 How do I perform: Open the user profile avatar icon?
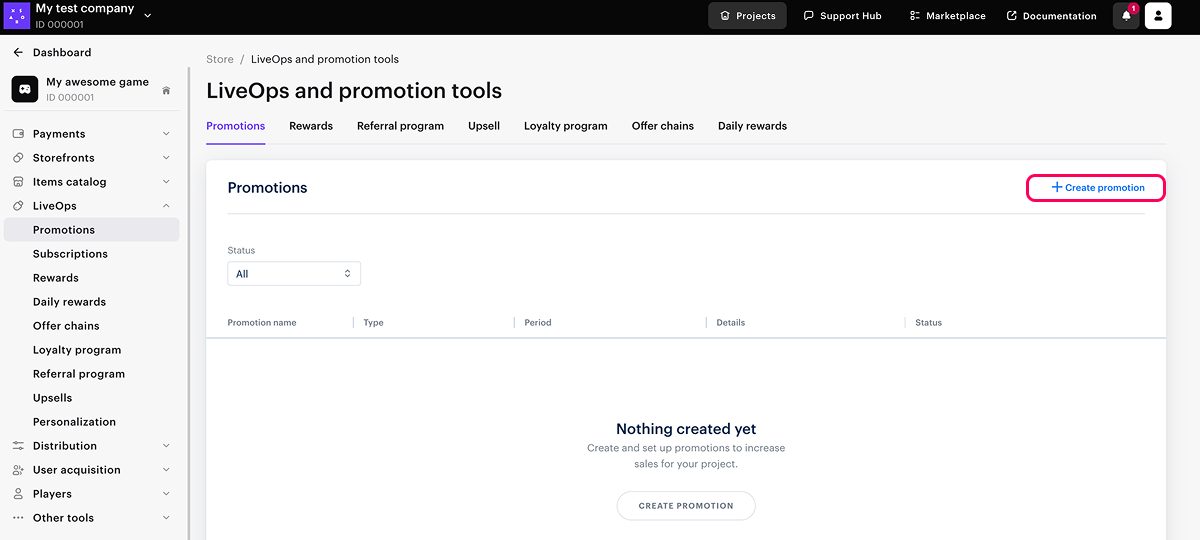tap(1158, 16)
